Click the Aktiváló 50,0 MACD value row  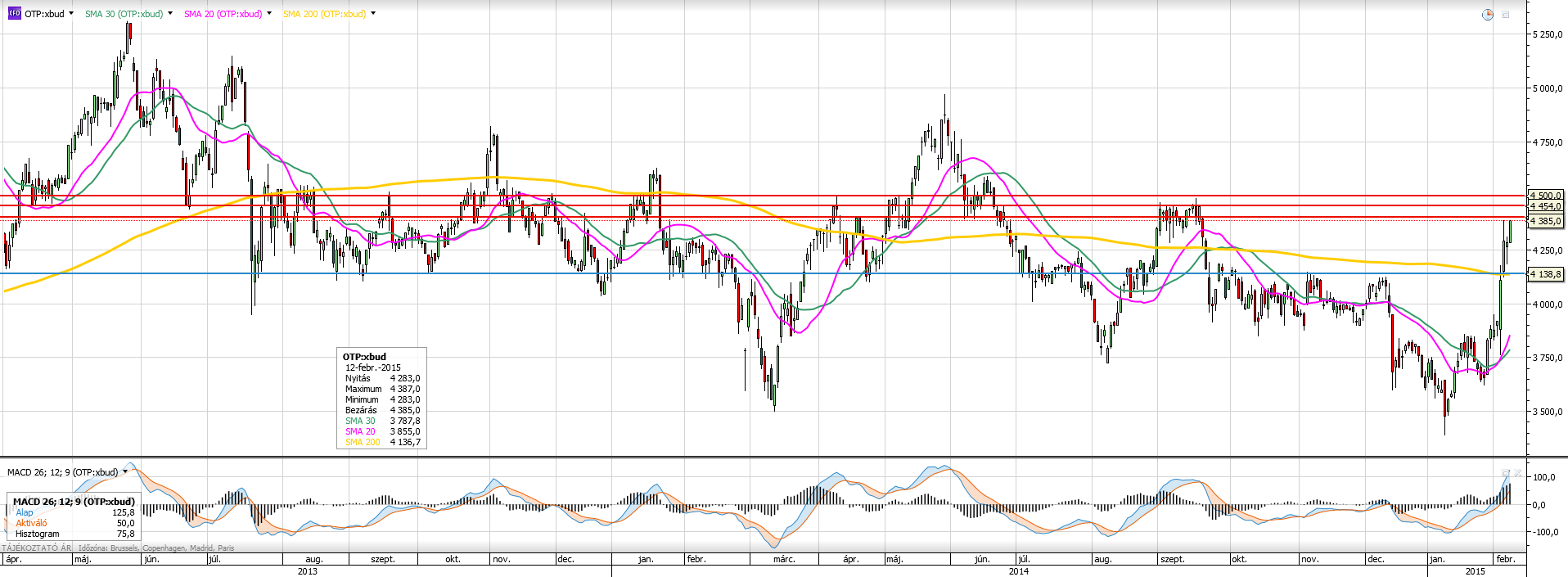(x=74, y=523)
